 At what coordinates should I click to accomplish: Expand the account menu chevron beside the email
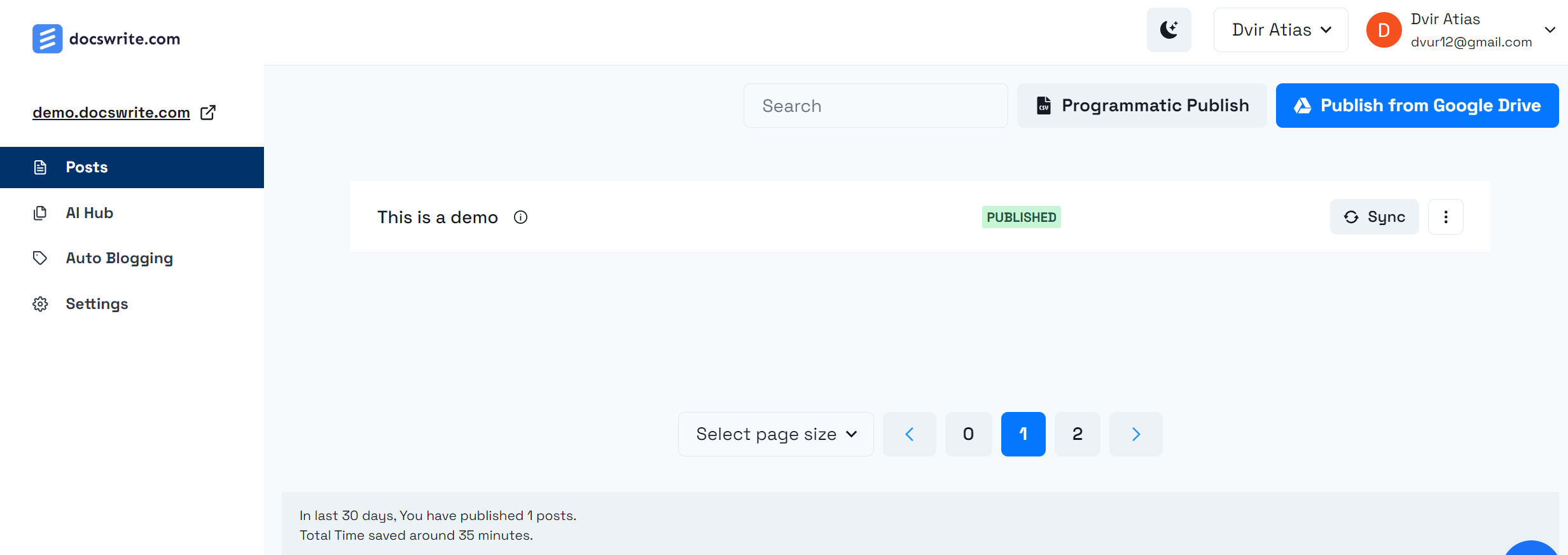click(x=1550, y=30)
